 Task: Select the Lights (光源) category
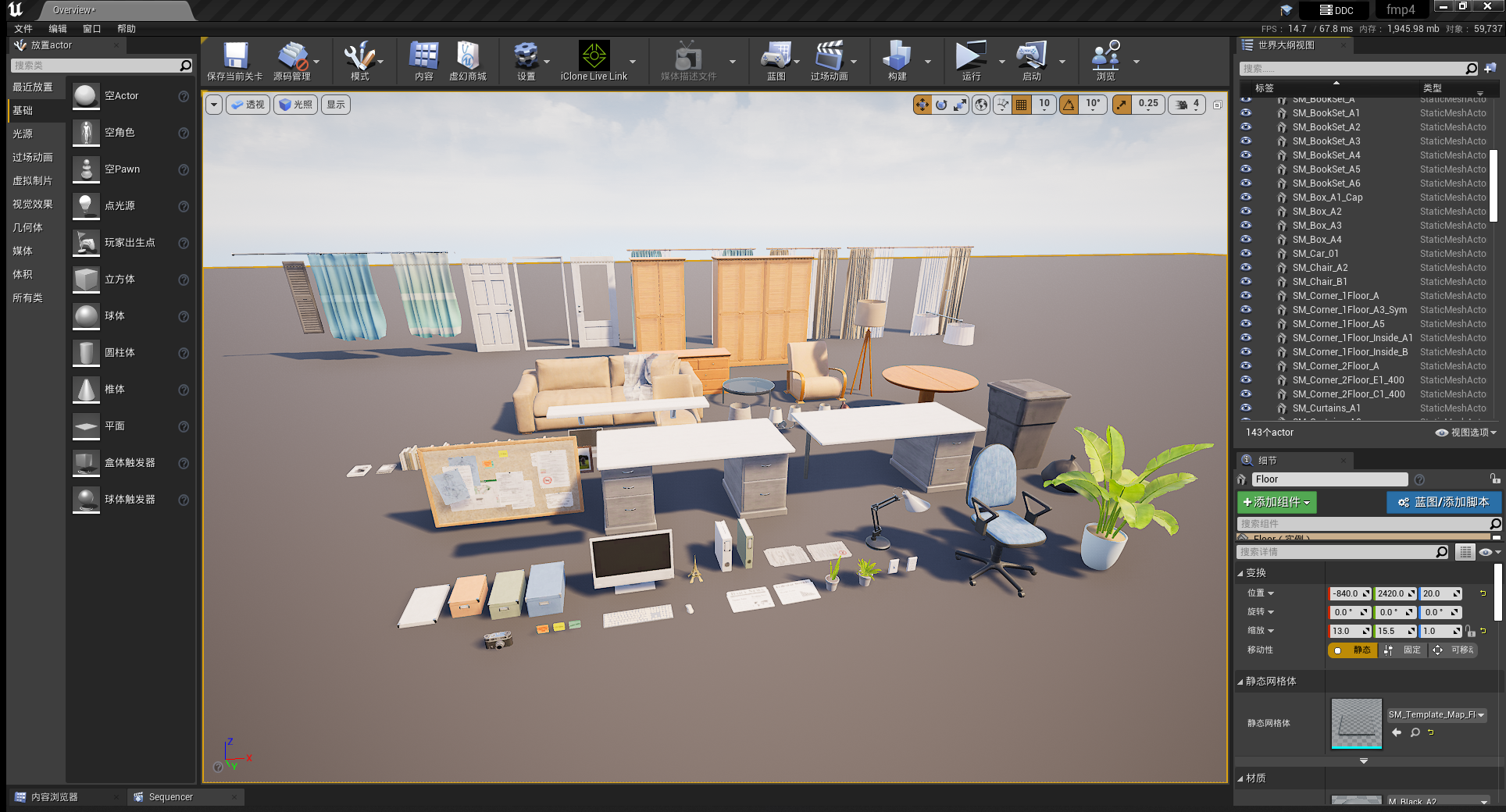(23, 134)
